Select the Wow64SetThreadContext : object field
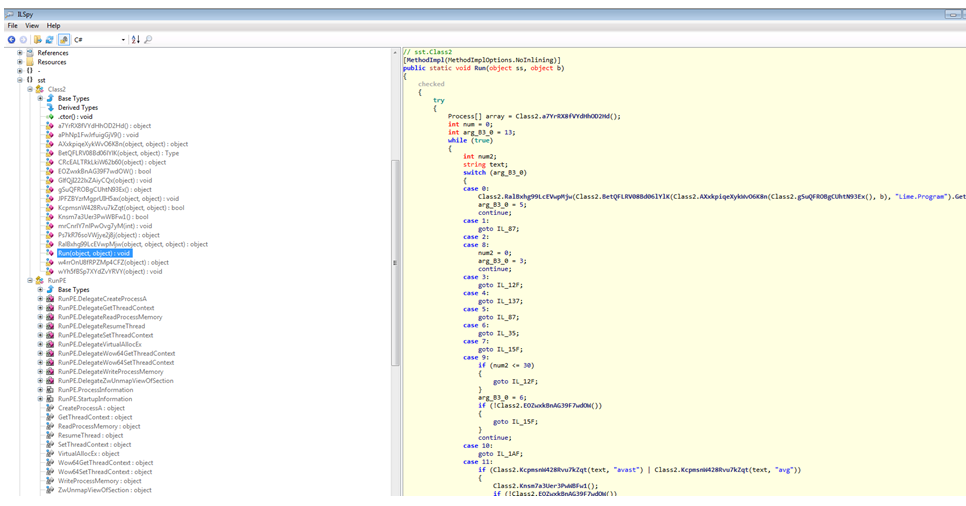 coord(105,471)
